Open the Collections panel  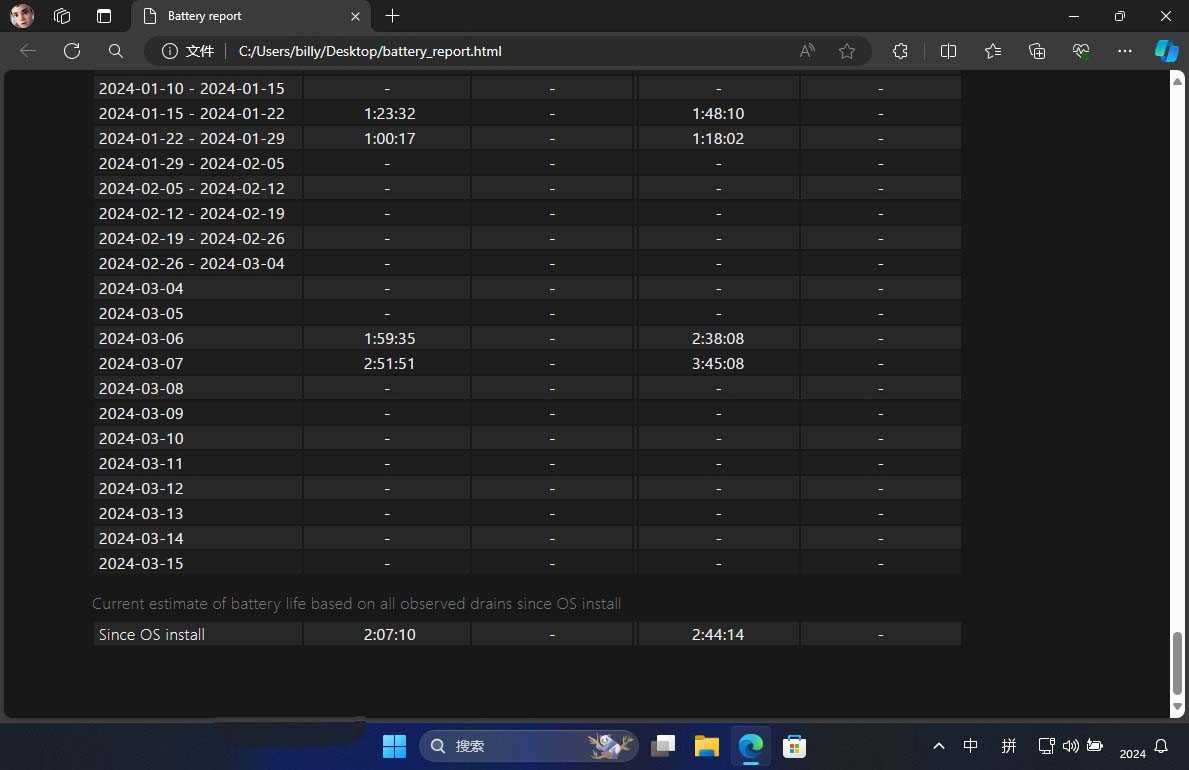[1037, 51]
